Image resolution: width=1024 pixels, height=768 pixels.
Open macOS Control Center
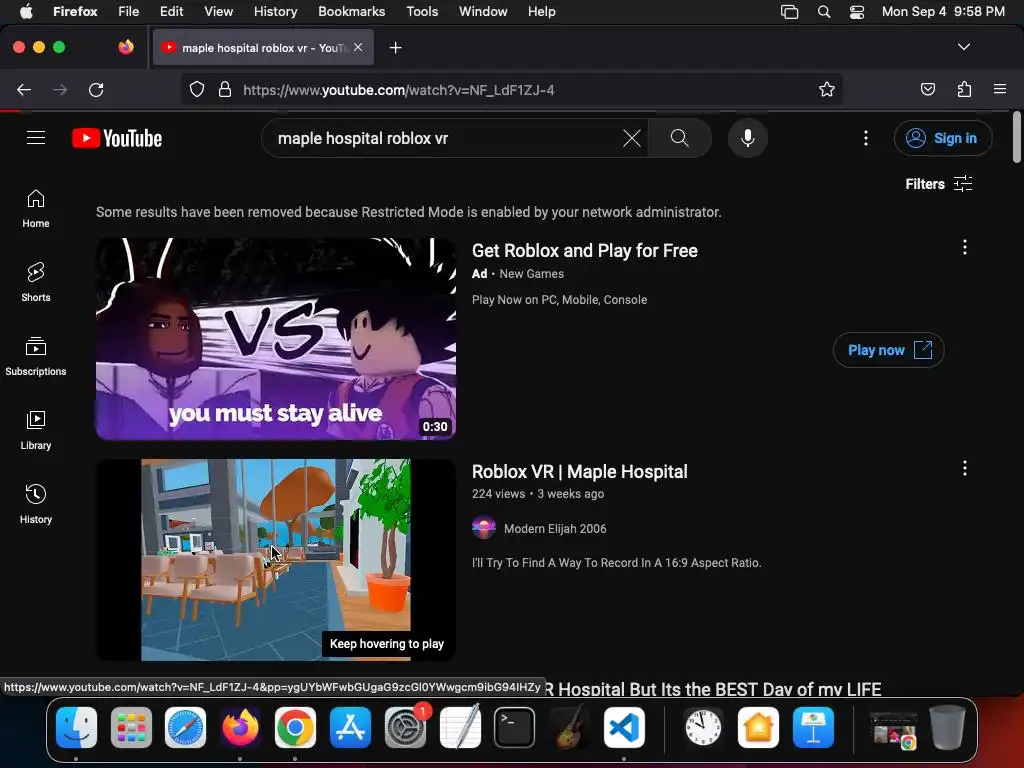[x=857, y=12]
